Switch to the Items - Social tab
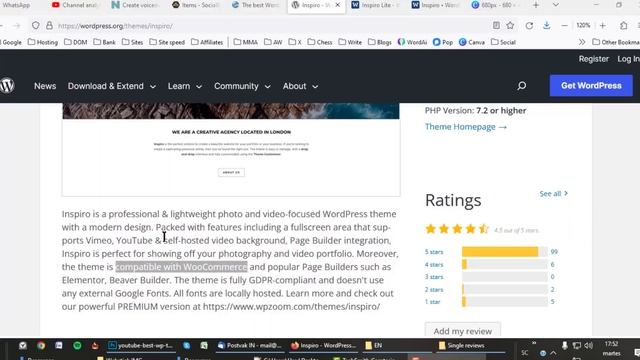Image resolution: width=640 pixels, height=360 pixels. tap(196, 5)
